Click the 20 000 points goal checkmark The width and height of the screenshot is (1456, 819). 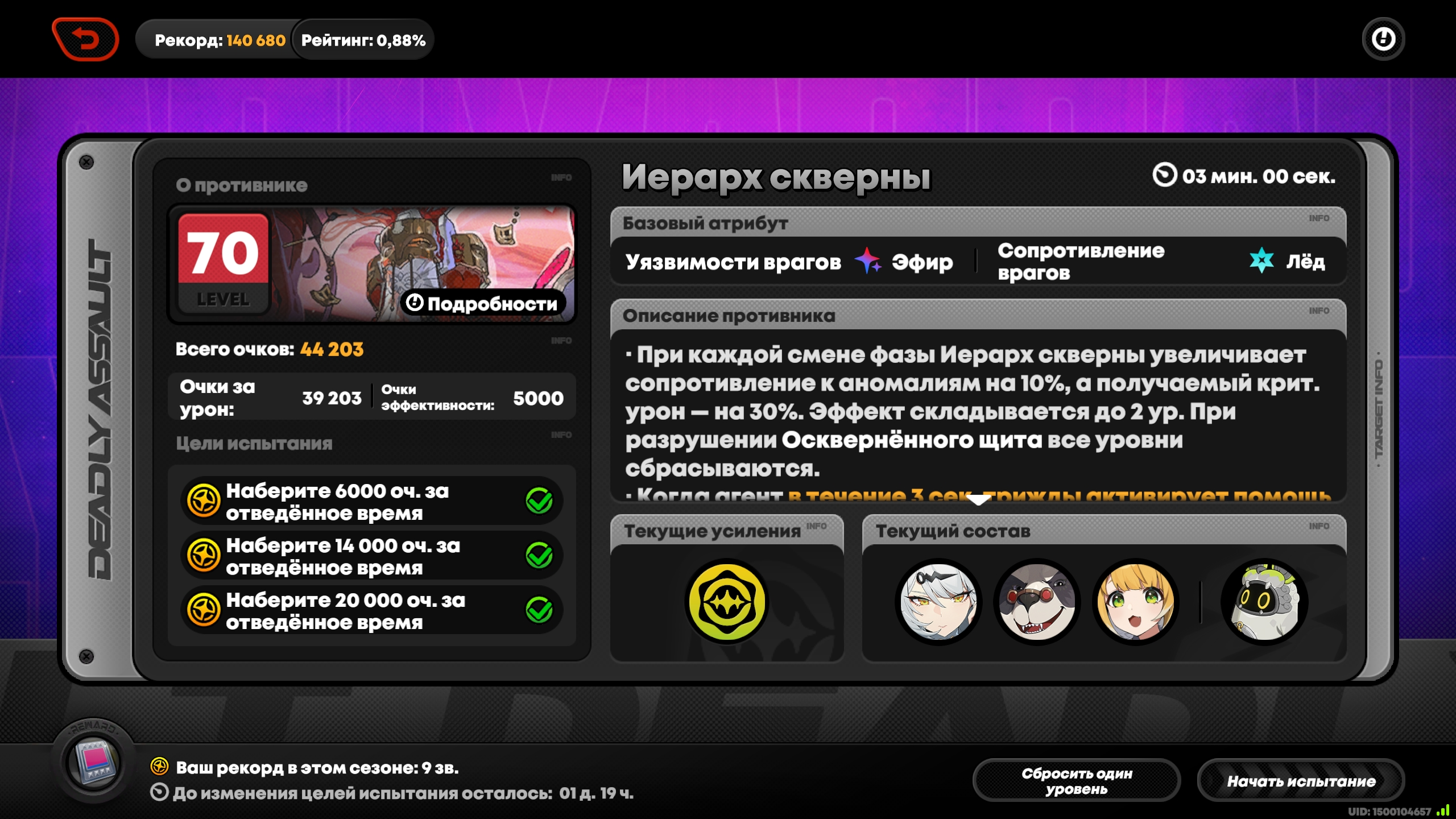539,610
